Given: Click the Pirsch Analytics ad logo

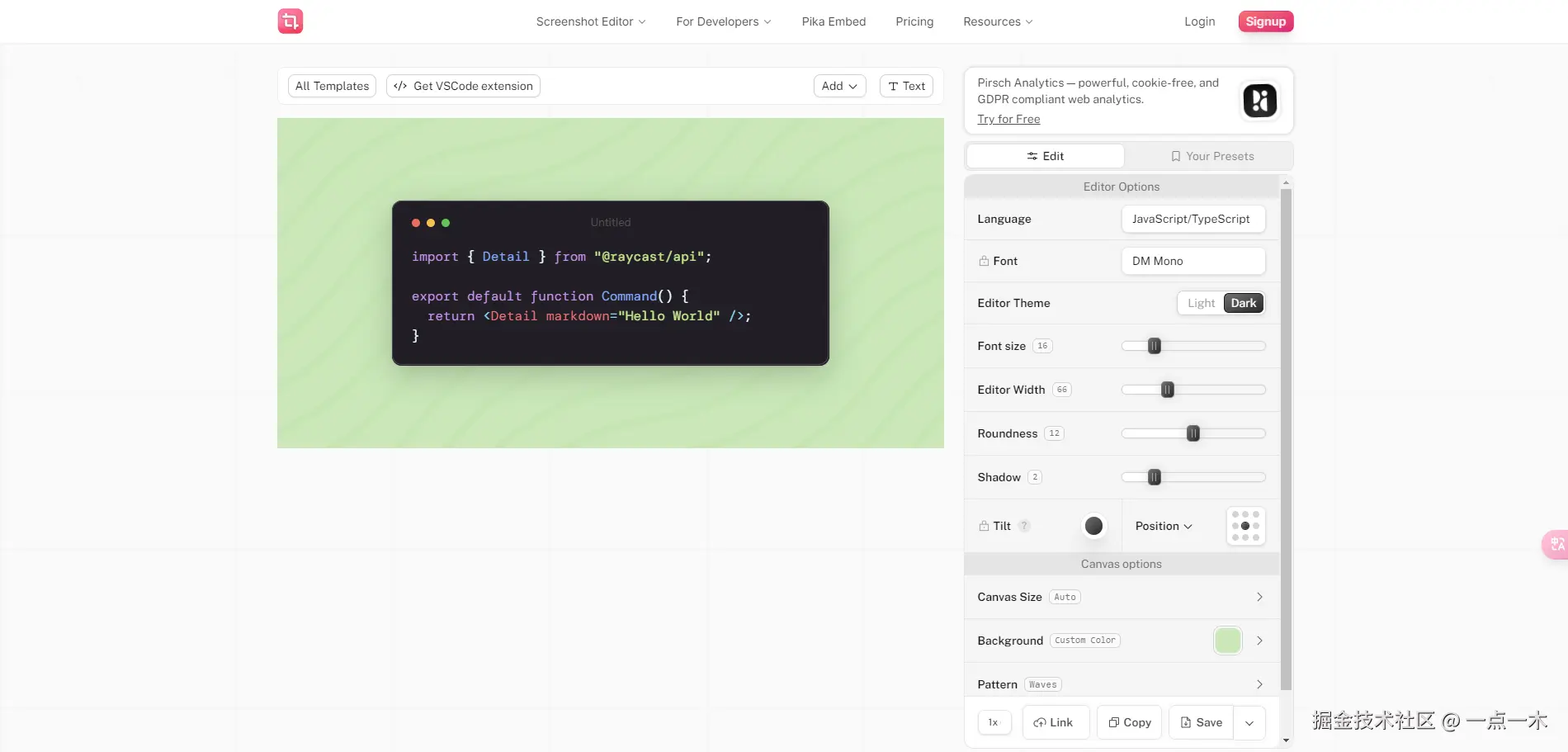Looking at the screenshot, I should pos(1259,101).
